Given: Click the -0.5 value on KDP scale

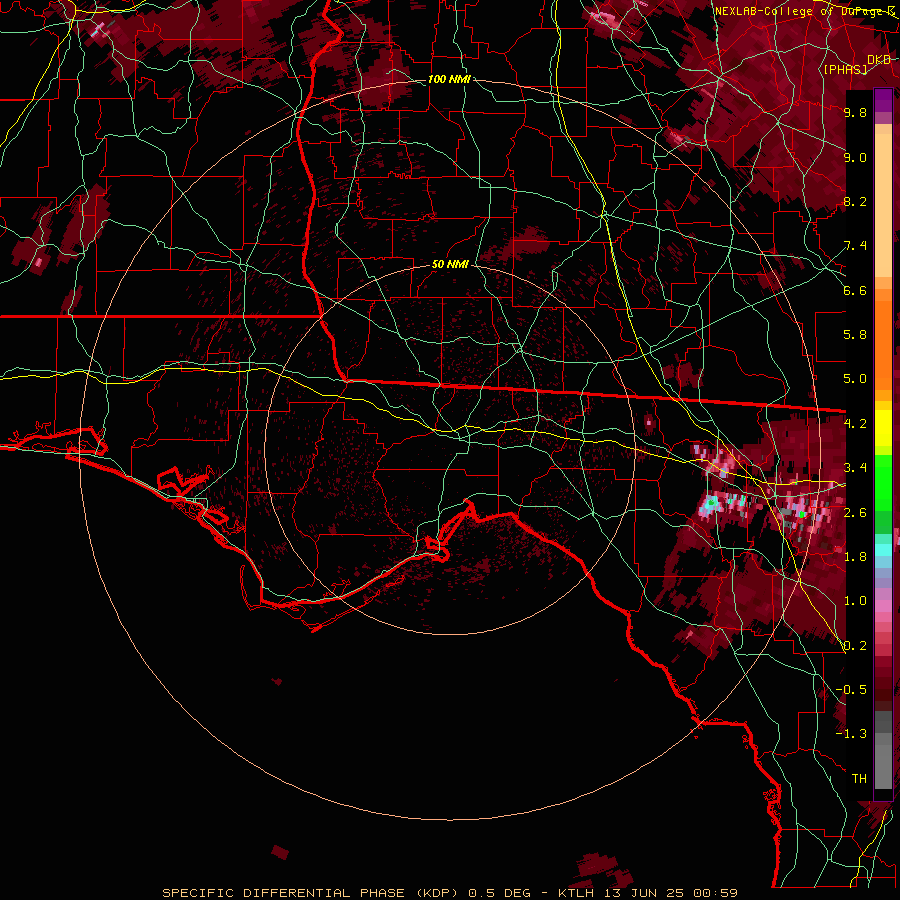Looking at the screenshot, I should click(x=851, y=690).
